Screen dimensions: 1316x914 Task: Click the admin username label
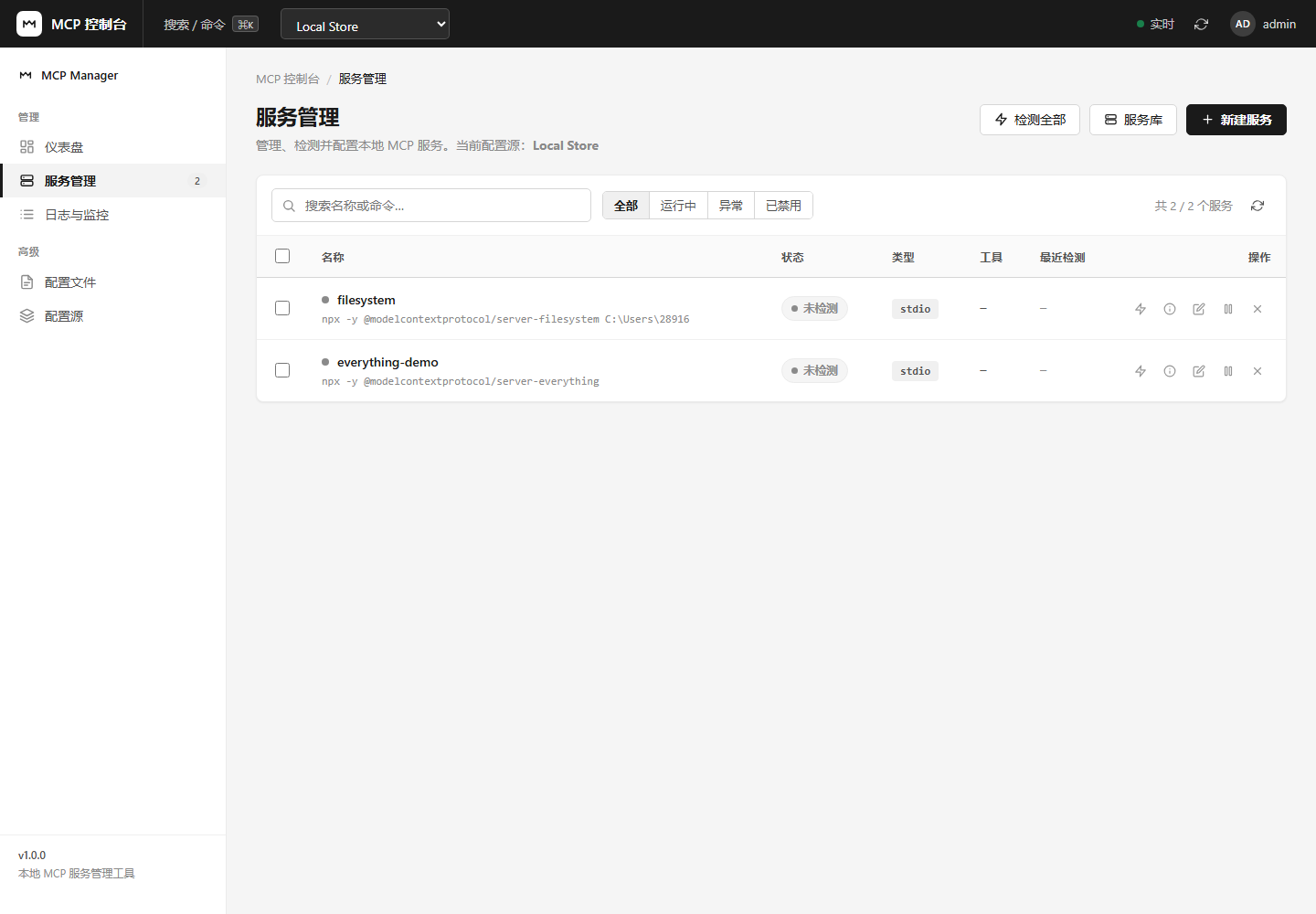[x=1279, y=25]
